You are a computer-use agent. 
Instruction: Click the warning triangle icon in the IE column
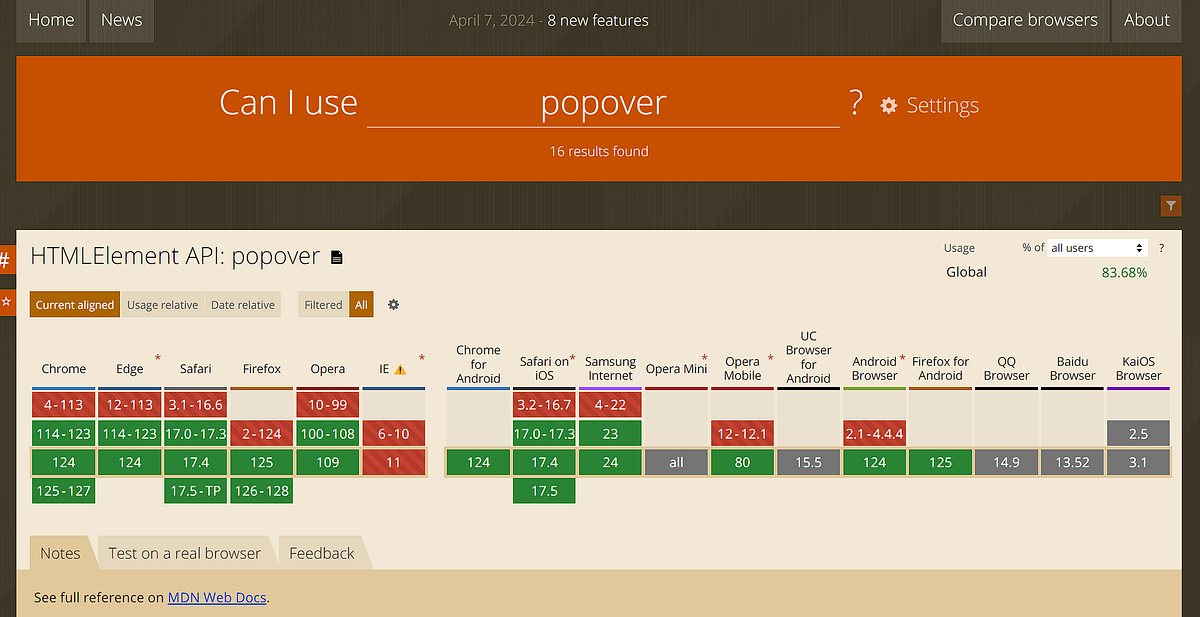click(x=402, y=368)
